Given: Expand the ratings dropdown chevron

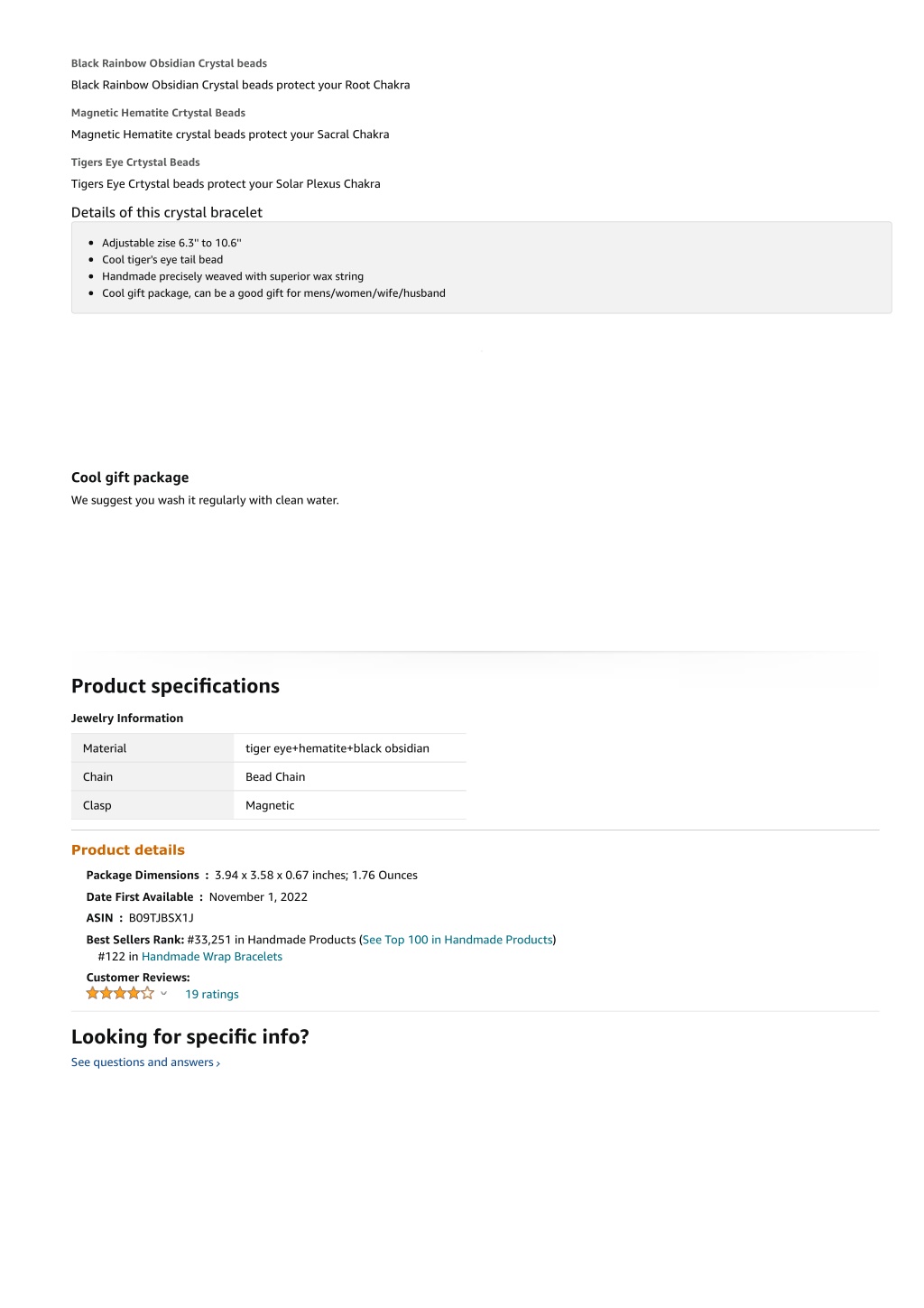Looking at the screenshot, I should [163, 993].
